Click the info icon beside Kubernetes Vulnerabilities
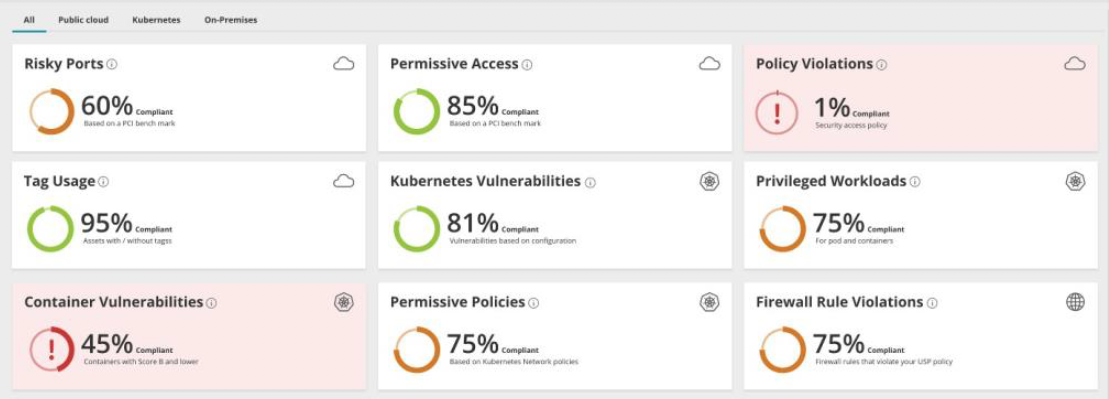Viewport: 1109px width, 399px height. coord(590,183)
